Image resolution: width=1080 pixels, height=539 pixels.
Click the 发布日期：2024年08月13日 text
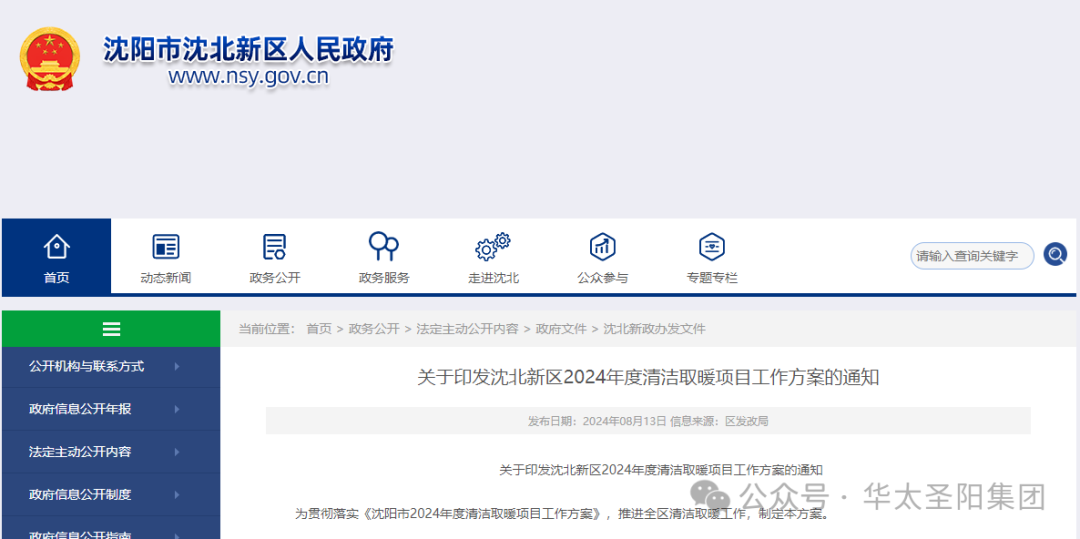click(x=597, y=421)
